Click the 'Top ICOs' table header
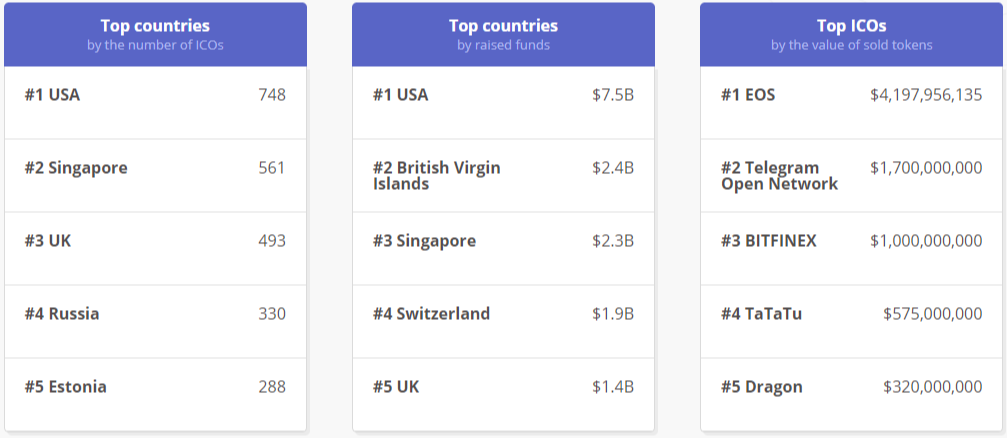Image resolution: width=1007 pixels, height=438 pixels. tap(851, 26)
